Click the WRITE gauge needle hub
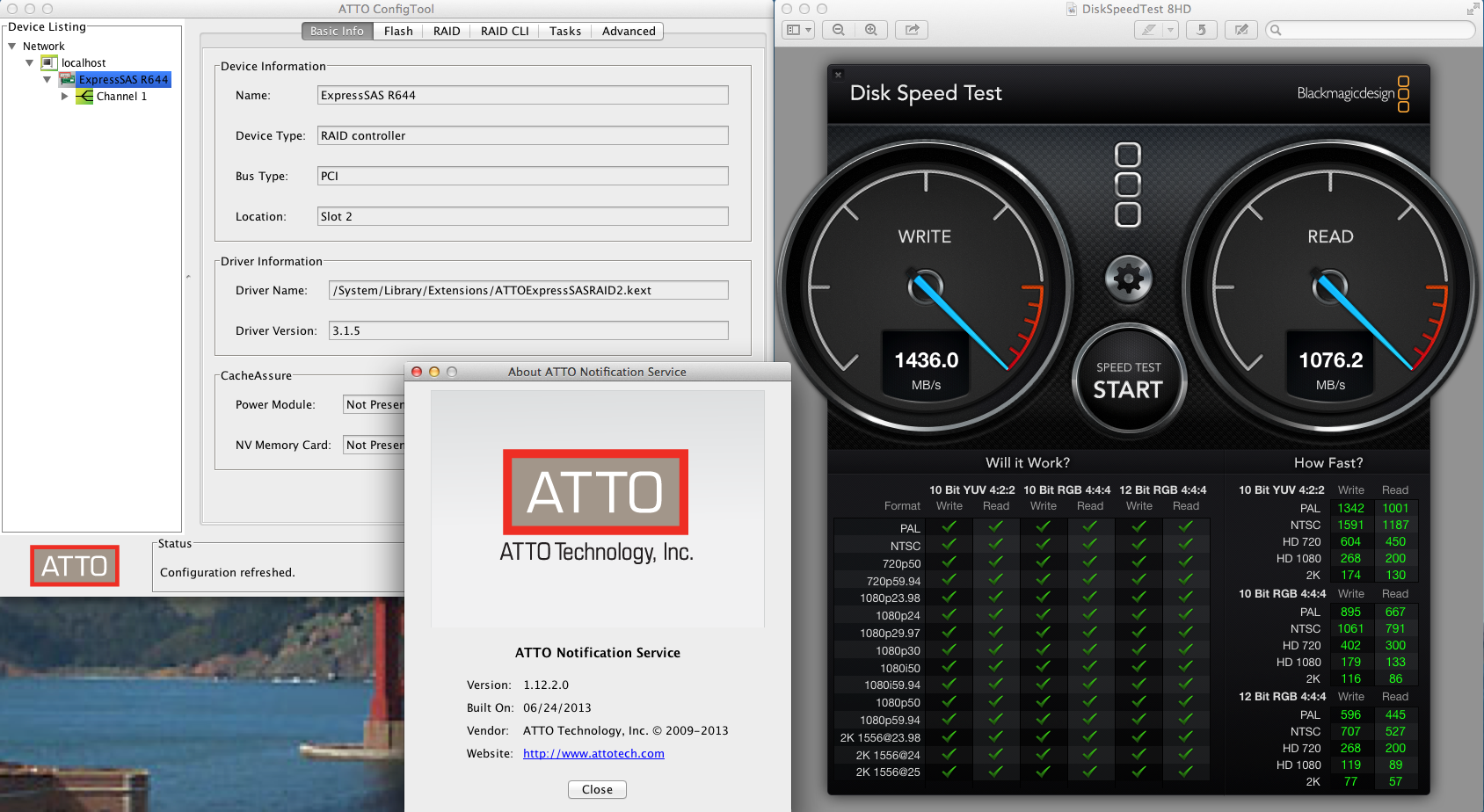1484x812 pixels. coord(926,286)
